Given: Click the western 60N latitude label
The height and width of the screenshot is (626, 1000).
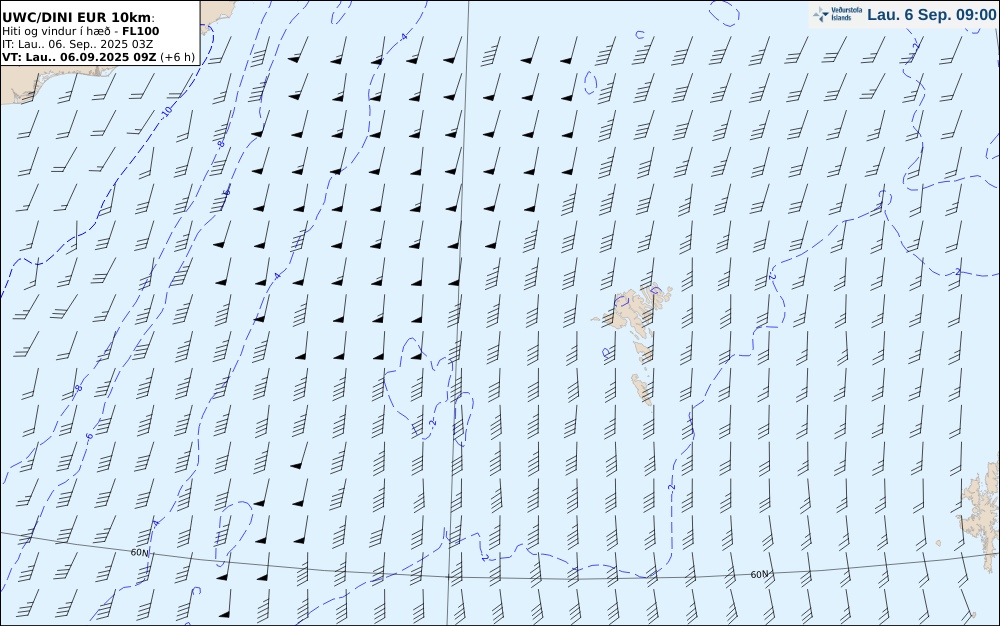Looking at the screenshot, I should (140, 553).
